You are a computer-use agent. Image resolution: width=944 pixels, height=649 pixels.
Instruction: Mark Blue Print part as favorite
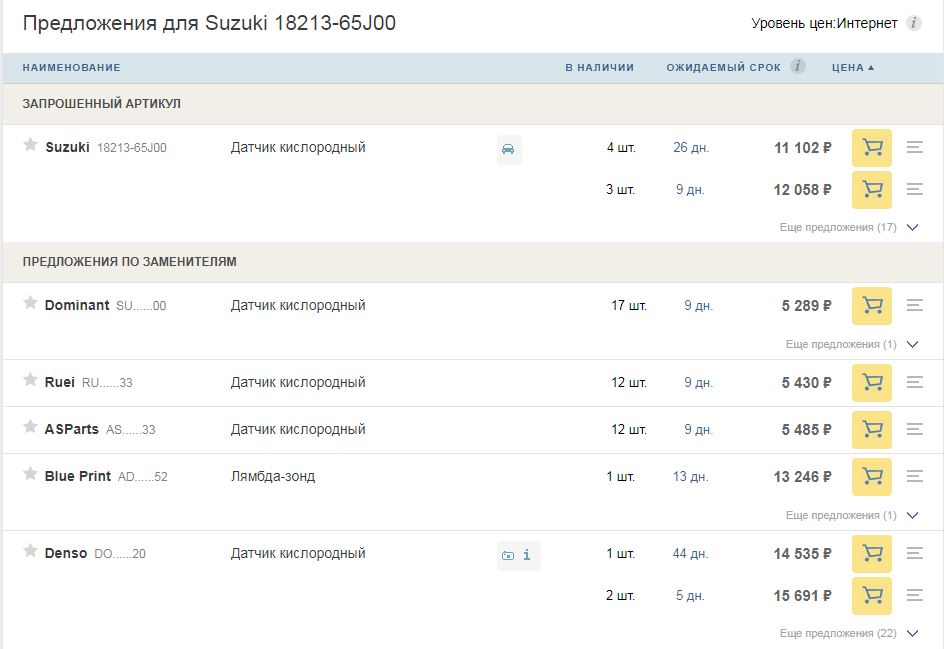(x=30, y=474)
